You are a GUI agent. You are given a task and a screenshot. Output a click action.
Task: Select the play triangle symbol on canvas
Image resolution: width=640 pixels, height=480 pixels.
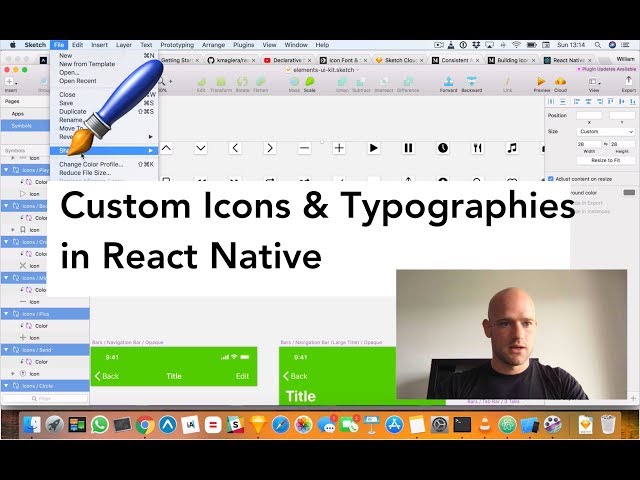point(373,148)
